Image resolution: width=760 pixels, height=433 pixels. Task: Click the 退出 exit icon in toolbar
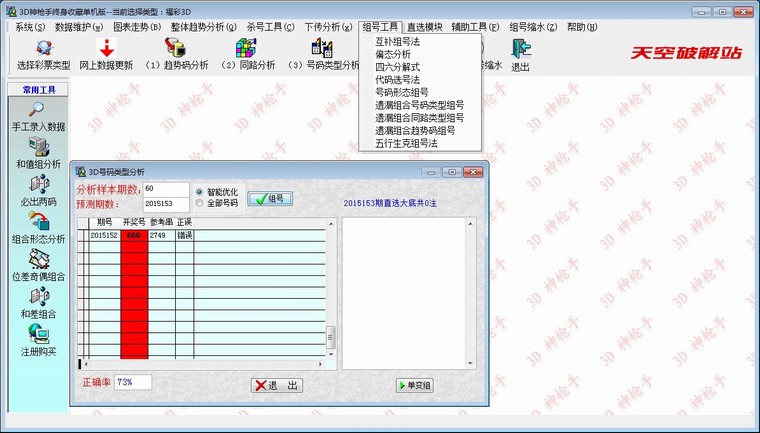tap(520, 50)
